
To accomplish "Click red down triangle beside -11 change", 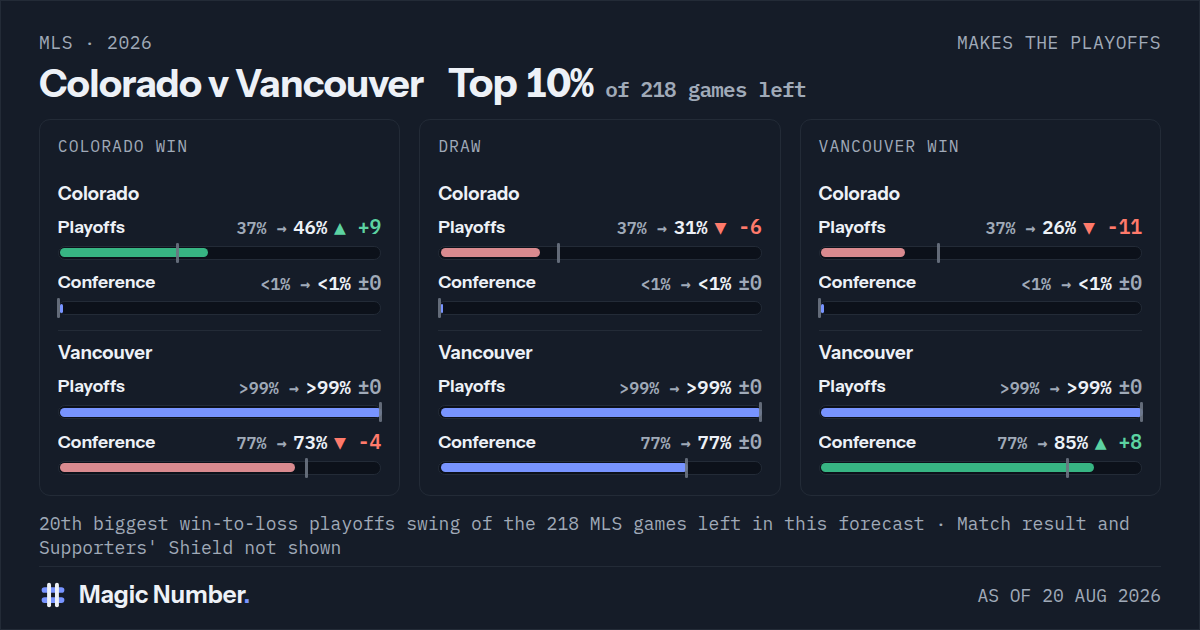I will pos(1089,228).
